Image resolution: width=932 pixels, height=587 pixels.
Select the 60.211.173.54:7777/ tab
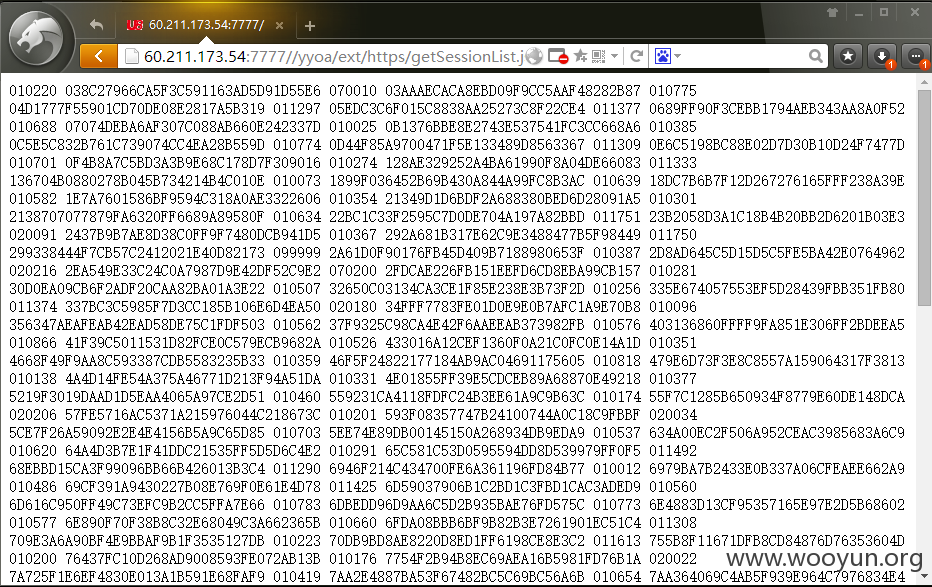click(206, 25)
